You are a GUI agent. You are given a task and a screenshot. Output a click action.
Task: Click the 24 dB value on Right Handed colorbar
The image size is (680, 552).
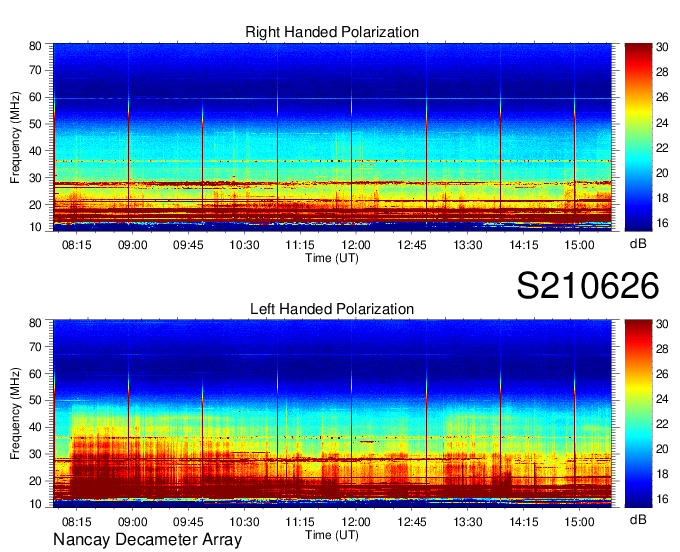662,123
